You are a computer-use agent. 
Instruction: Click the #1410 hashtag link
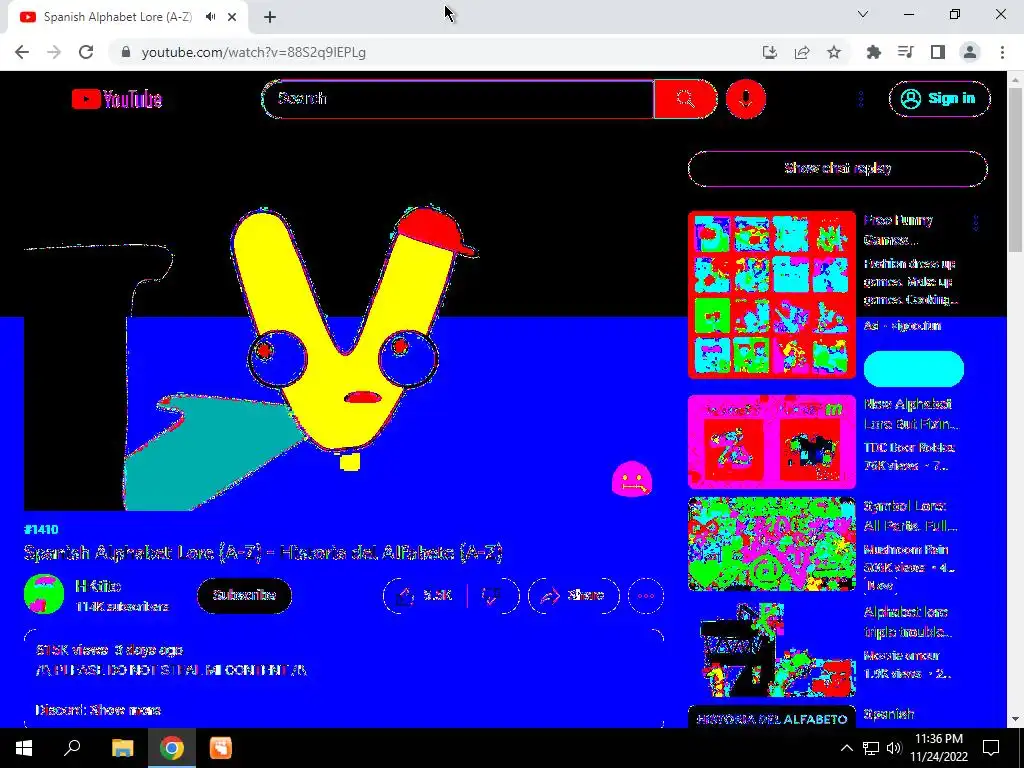[40, 530]
